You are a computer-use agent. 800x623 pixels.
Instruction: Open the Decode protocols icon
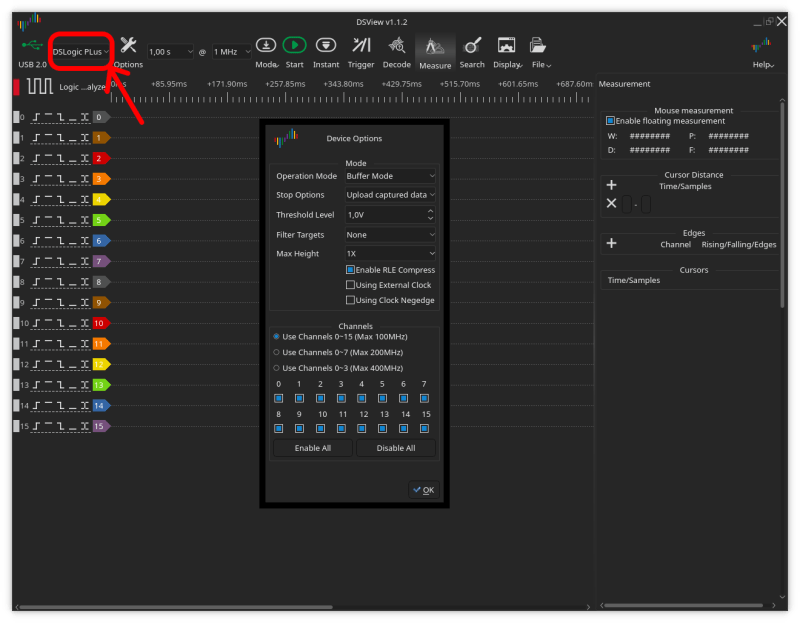[396, 44]
